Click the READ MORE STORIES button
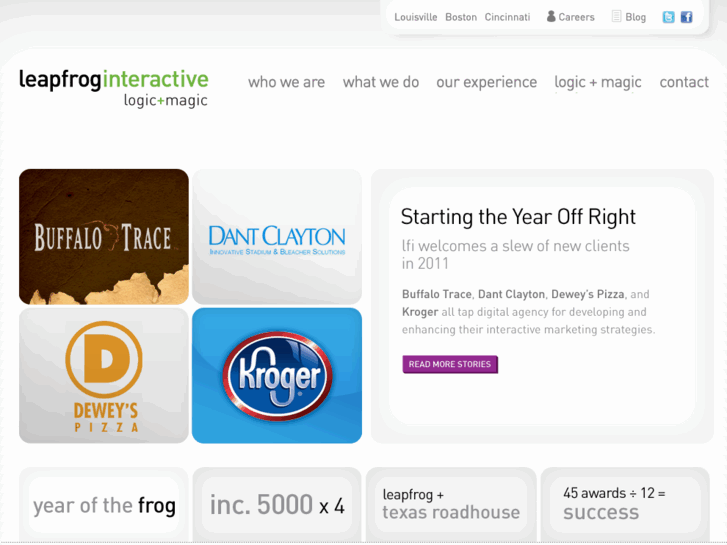 click(x=450, y=364)
